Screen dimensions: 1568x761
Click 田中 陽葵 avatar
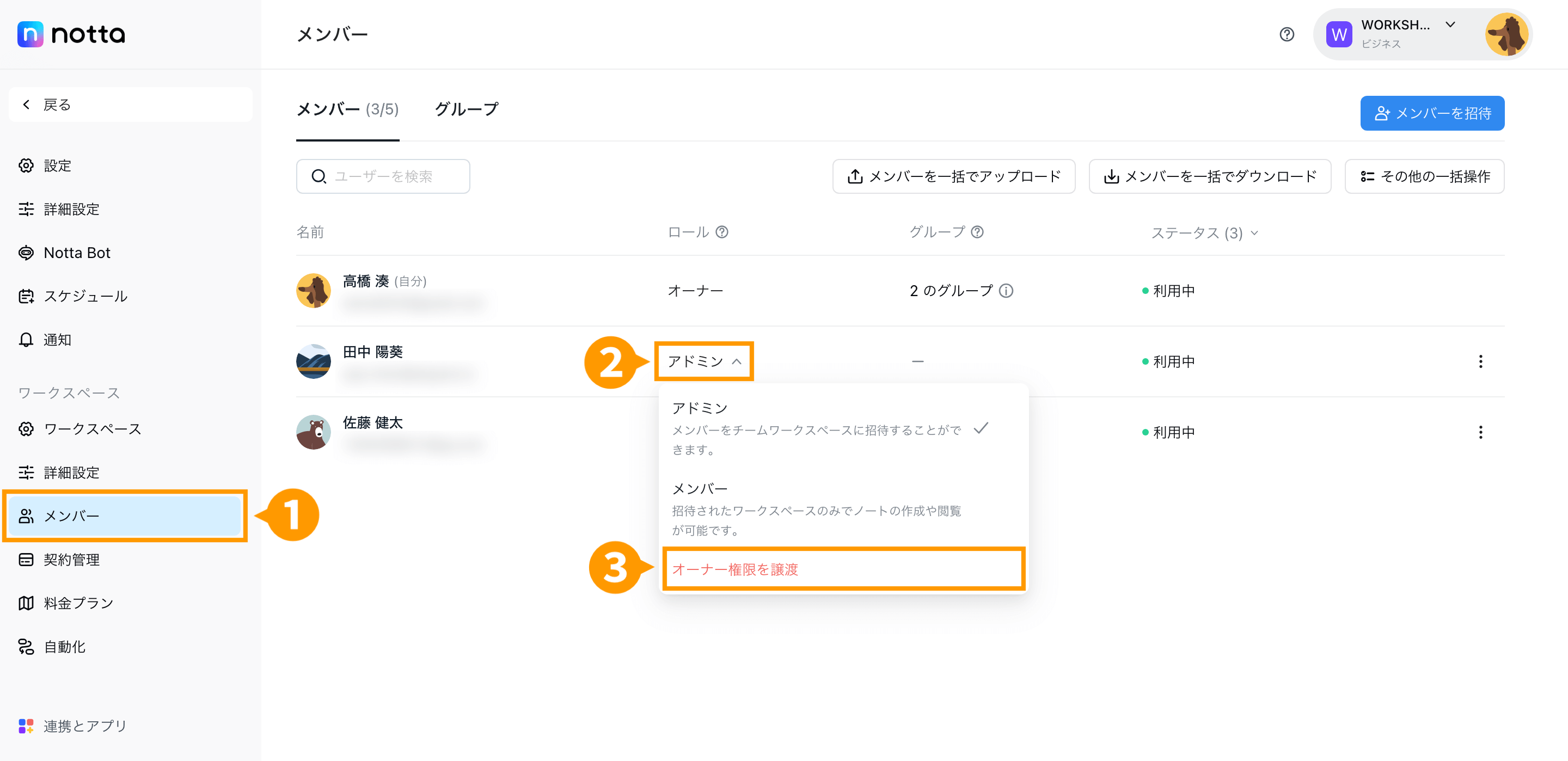coord(314,361)
